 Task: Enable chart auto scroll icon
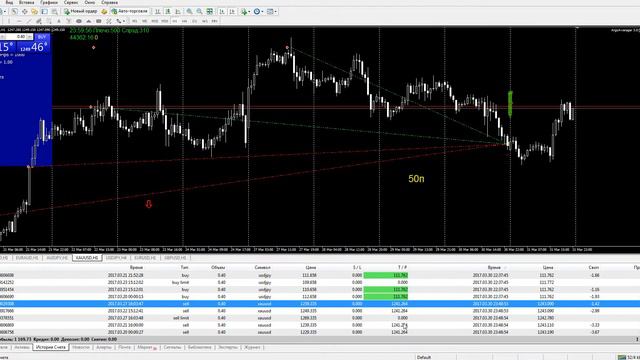click(x=221, y=11)
